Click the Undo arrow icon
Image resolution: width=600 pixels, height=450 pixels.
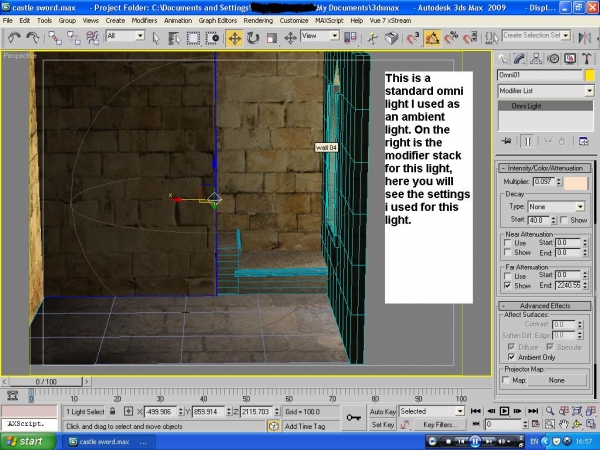(14, 38)
